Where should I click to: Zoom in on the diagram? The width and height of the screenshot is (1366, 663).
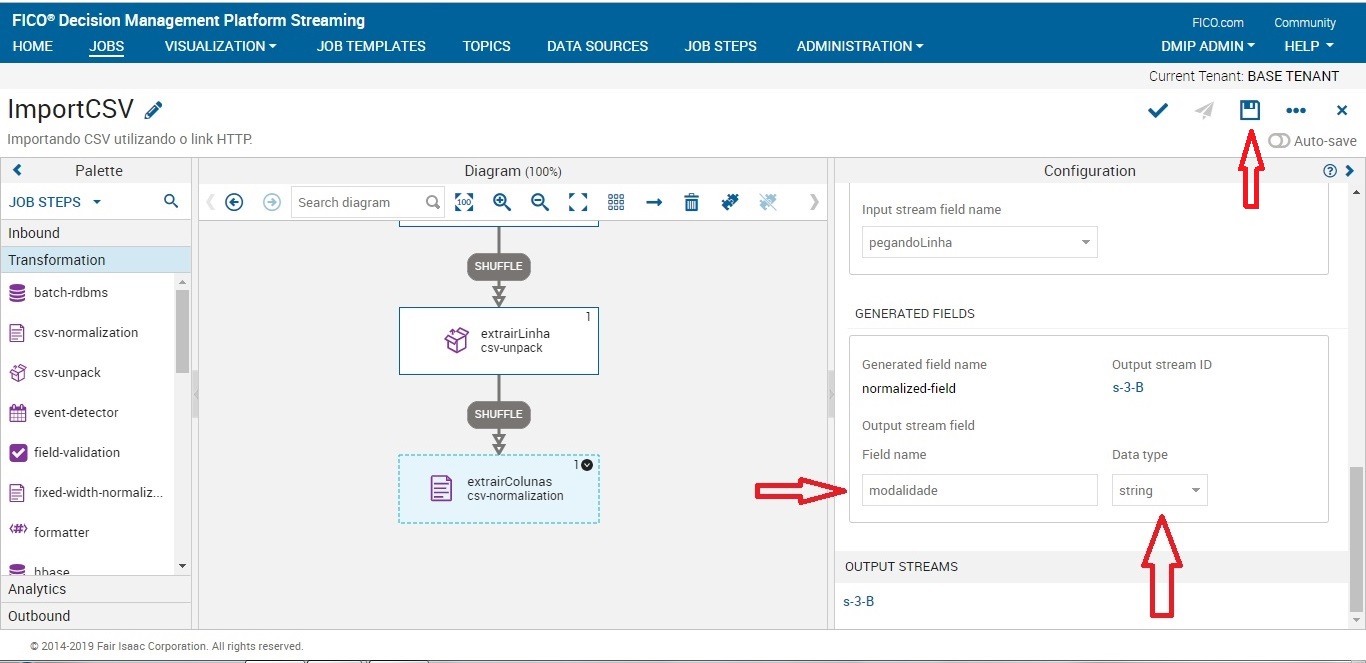502,202
